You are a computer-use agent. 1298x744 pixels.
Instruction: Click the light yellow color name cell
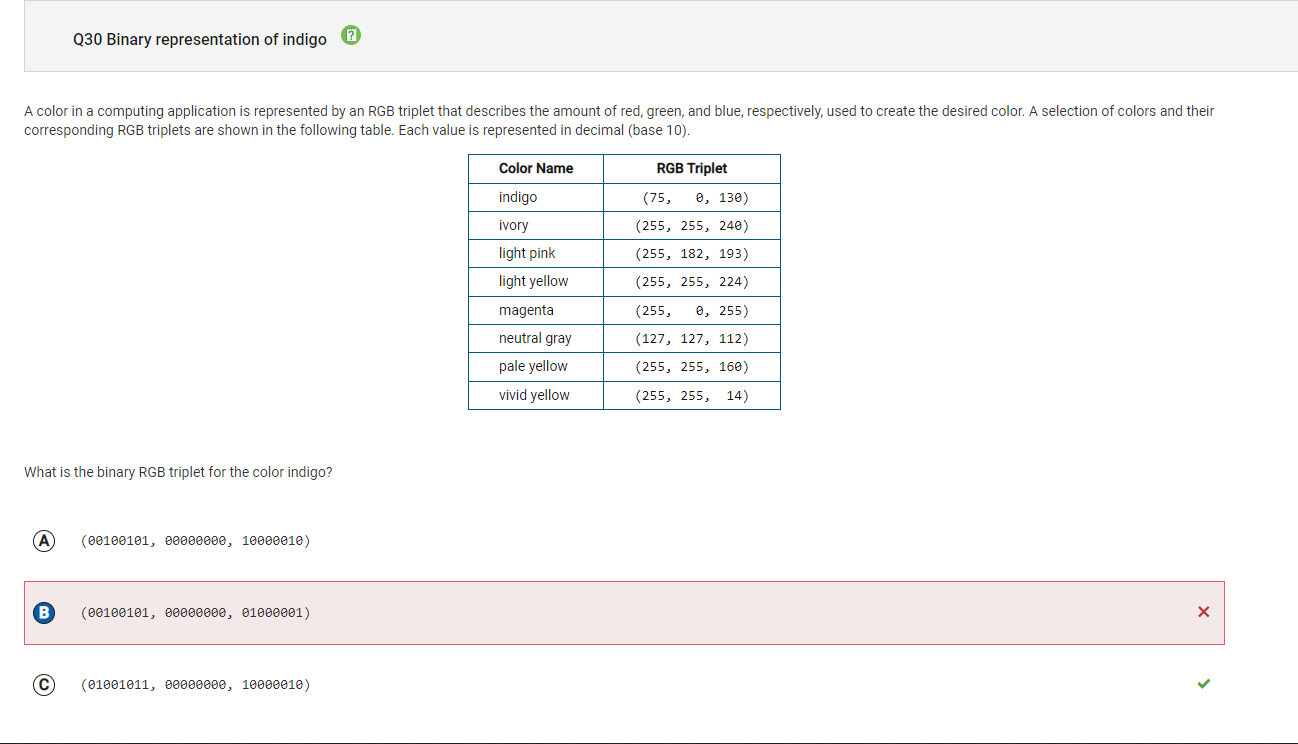tap(536, 281)
